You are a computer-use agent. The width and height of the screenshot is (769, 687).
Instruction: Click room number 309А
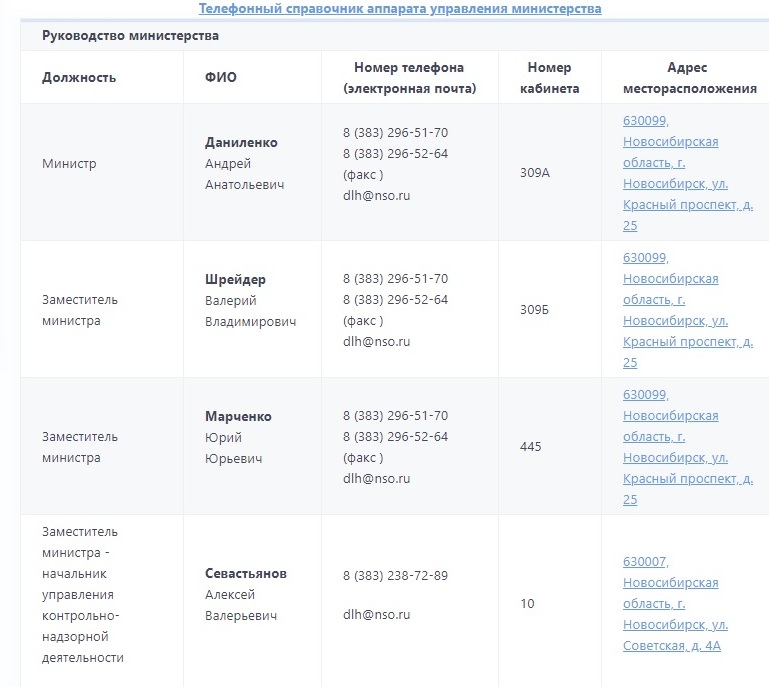pyautogui.click(x=535, y=173)
